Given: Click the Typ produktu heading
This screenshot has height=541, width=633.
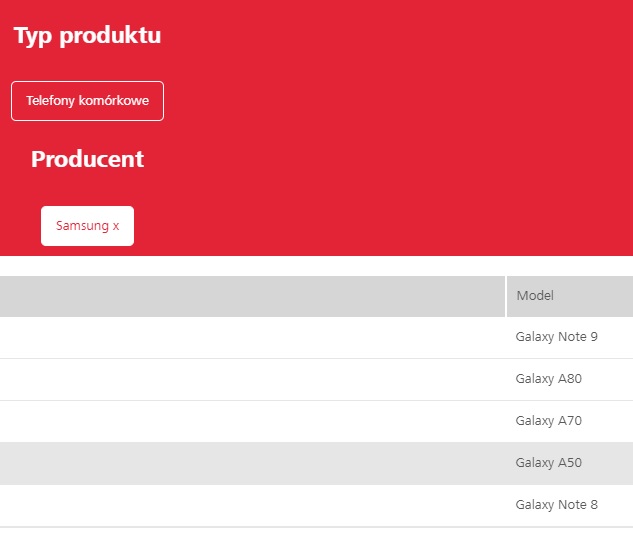Looking at the screenshot, I should point(87,36).
